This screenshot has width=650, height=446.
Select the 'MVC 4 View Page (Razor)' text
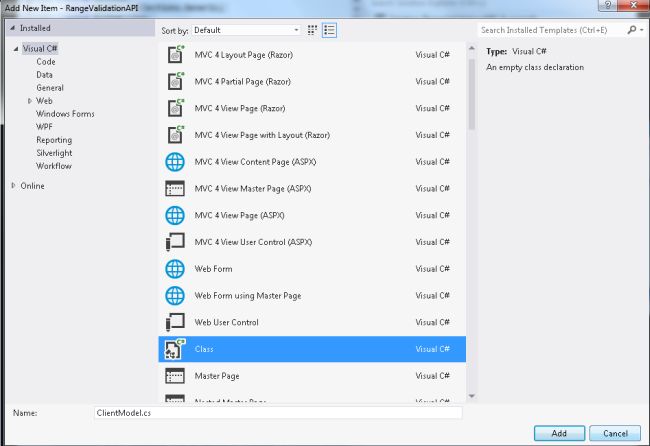(x=240, y=109)
